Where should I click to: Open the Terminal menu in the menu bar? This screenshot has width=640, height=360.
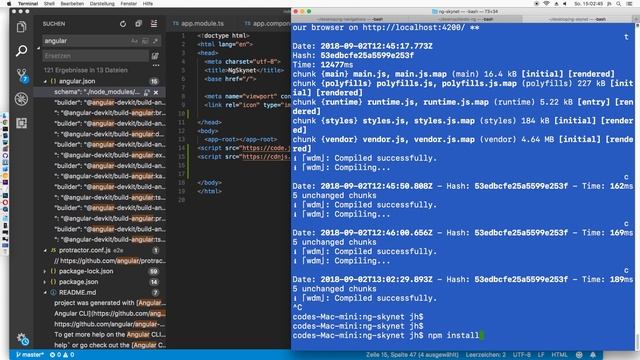click(x=28, y=3)
